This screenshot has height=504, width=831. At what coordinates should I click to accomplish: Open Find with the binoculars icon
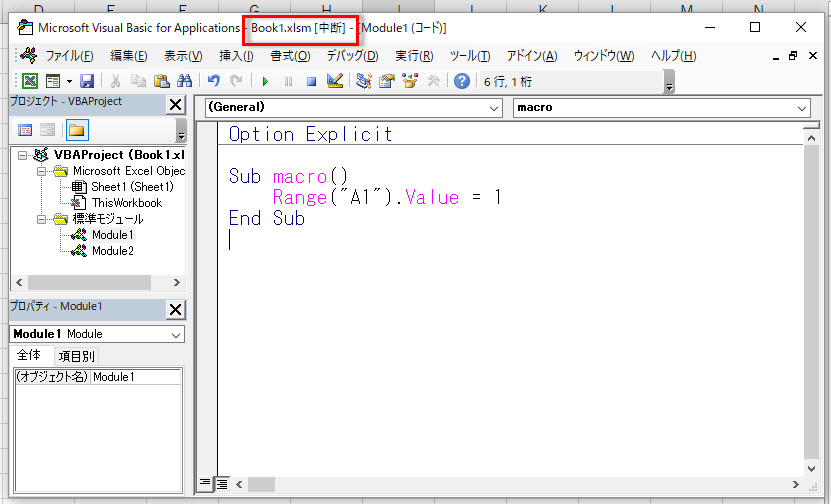184,81
